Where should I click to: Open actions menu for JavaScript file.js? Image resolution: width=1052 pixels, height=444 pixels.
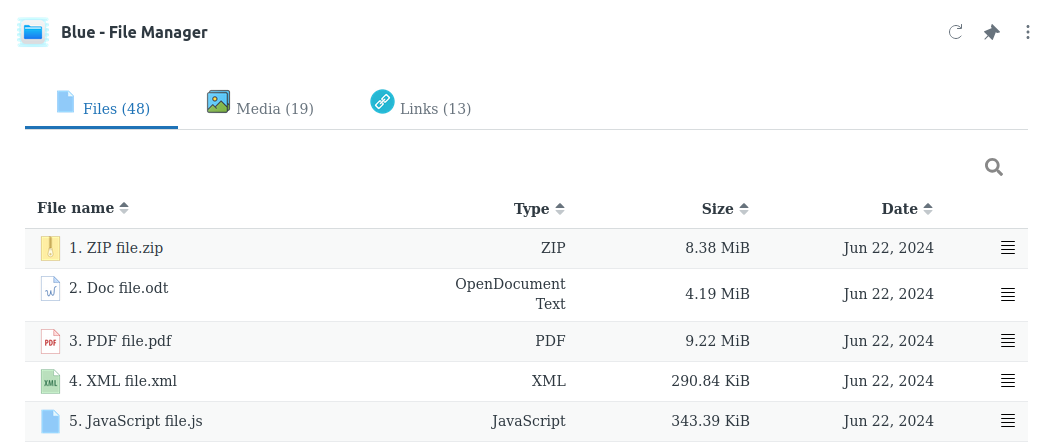(x=1008, y=421)
